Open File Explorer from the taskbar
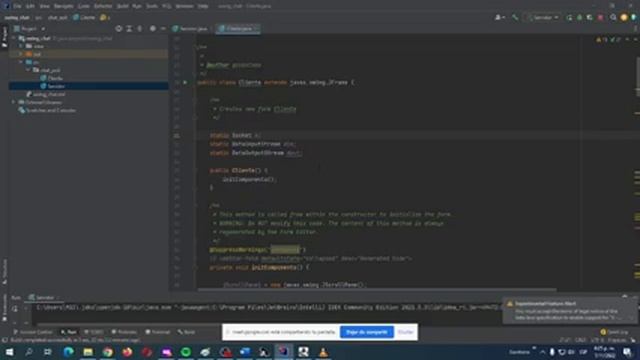This screenshot has height=360, width=640. point(88,352)
